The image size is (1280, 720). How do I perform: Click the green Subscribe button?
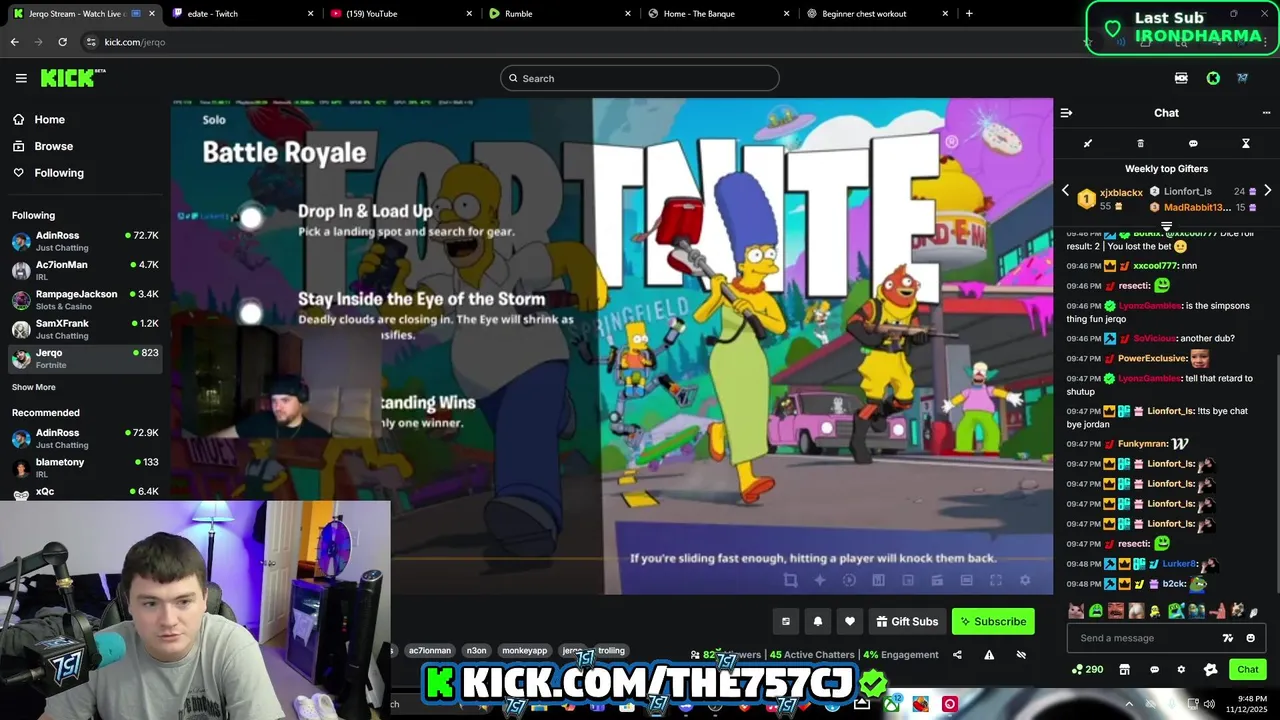(993, 621)
